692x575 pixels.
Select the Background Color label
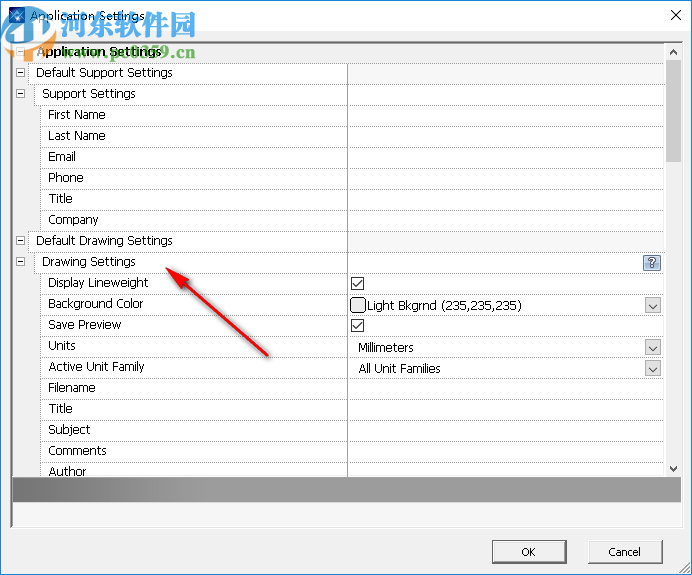[x=96, y=304]
